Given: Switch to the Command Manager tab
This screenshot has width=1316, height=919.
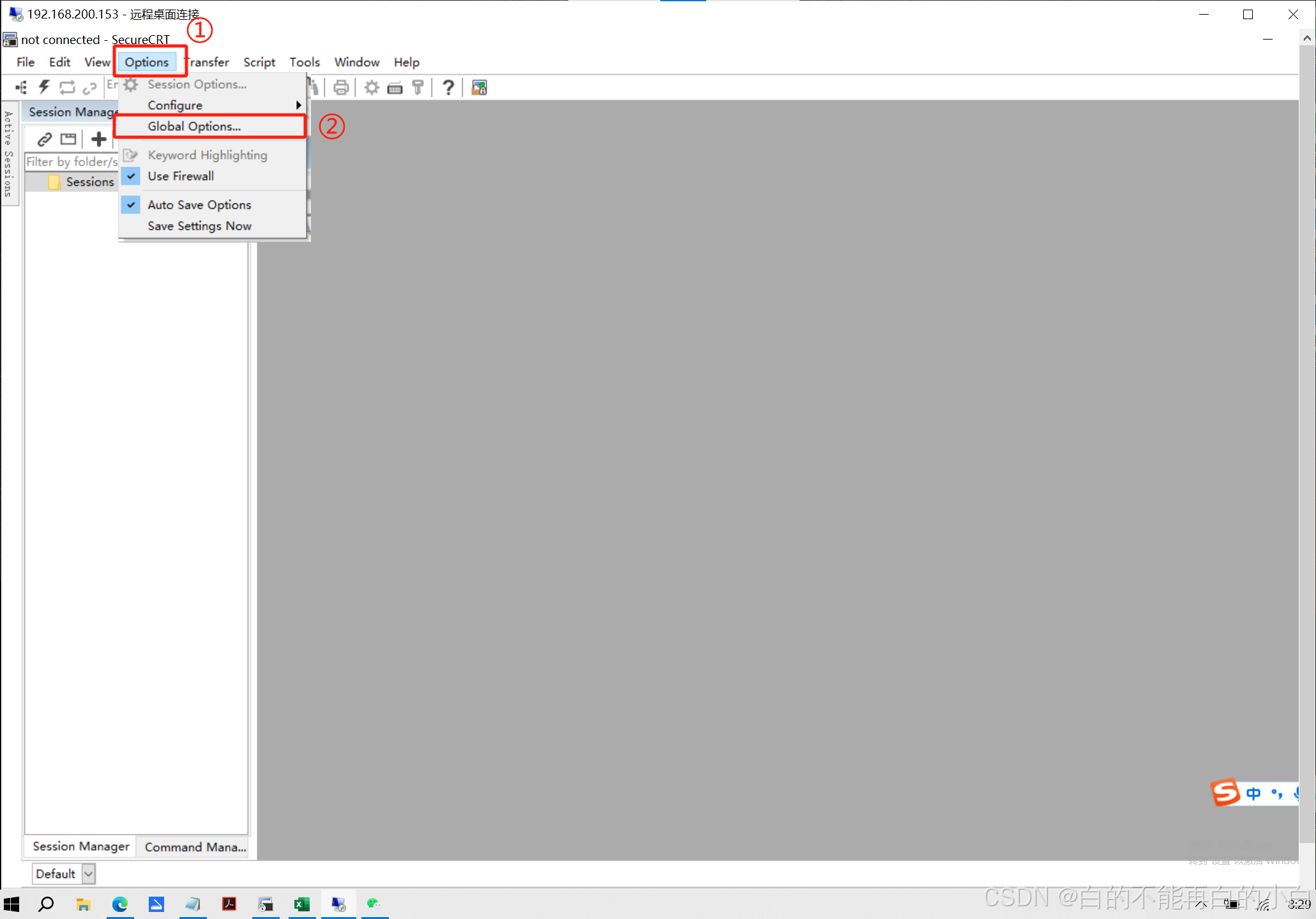Looking at the screenshot, I should [195, 847].
